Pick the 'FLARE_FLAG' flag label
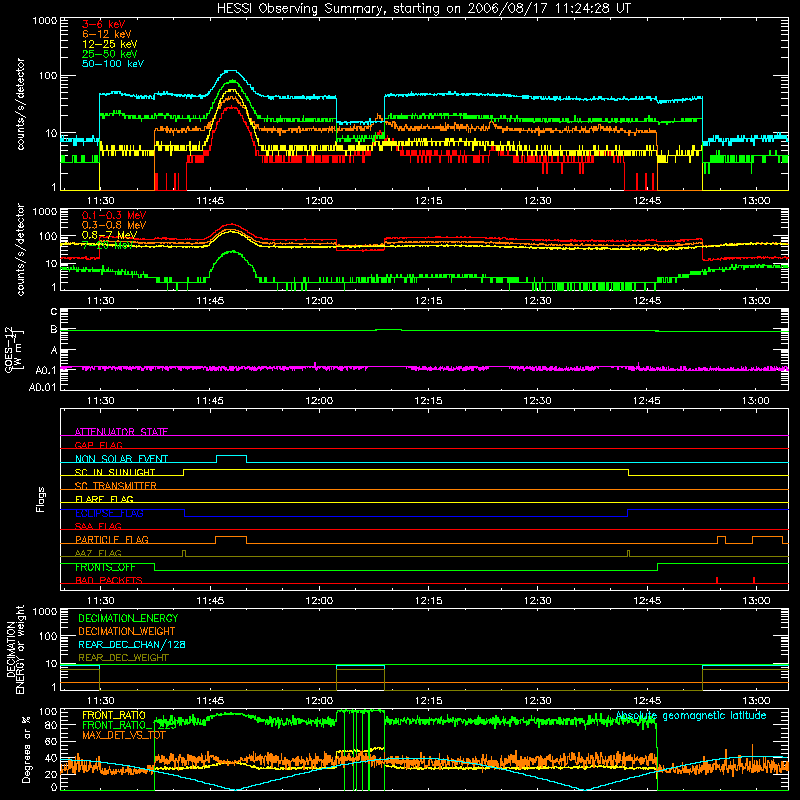 (x=104, y=499)
